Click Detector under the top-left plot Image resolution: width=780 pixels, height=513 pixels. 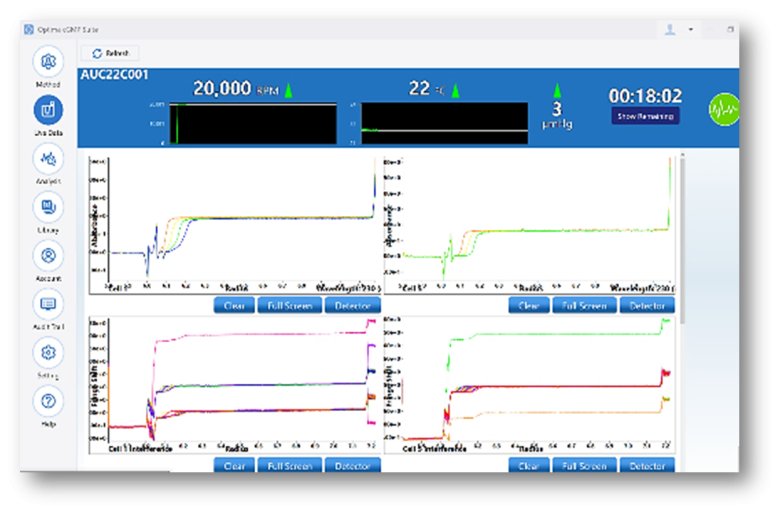coord(352,305)
